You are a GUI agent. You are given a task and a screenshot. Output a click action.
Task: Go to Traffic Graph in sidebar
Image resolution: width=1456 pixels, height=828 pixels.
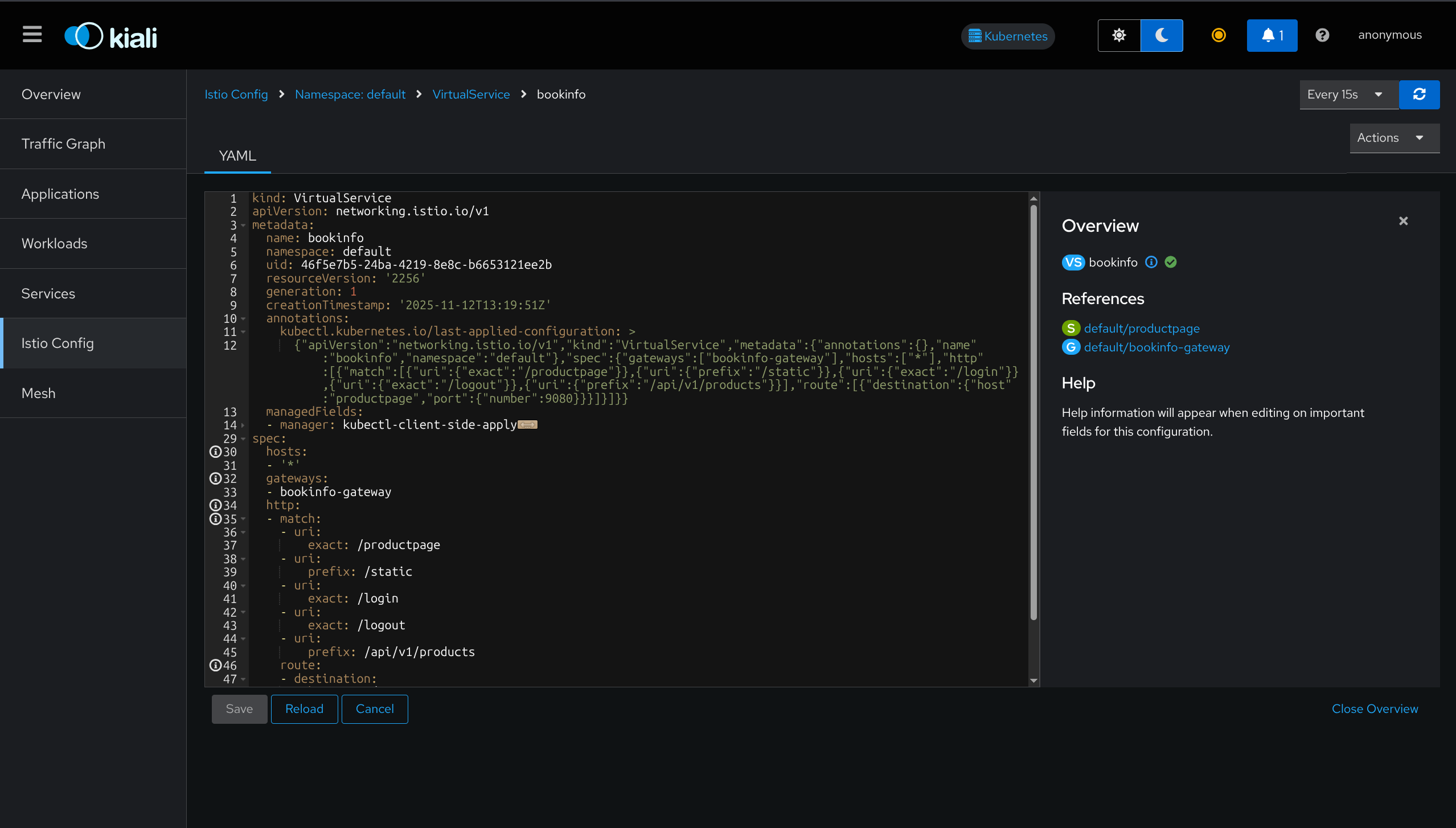click(x=63, y=144)
